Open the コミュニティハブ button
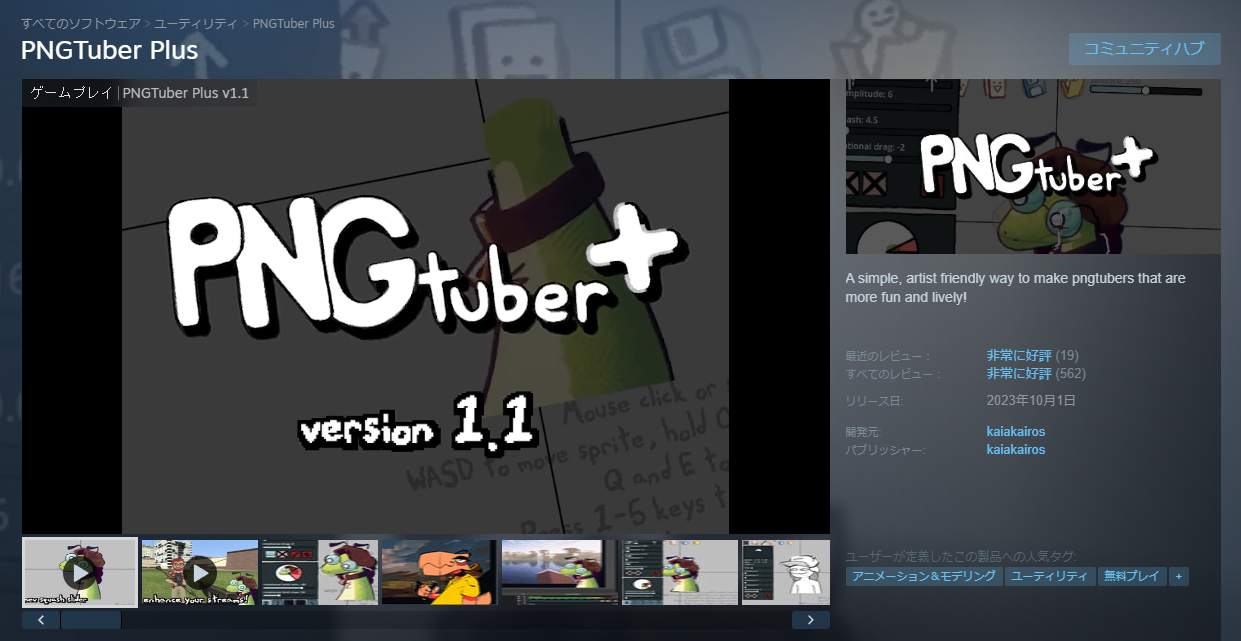This screenshot has width=1241, height=641. (1144, 49)
